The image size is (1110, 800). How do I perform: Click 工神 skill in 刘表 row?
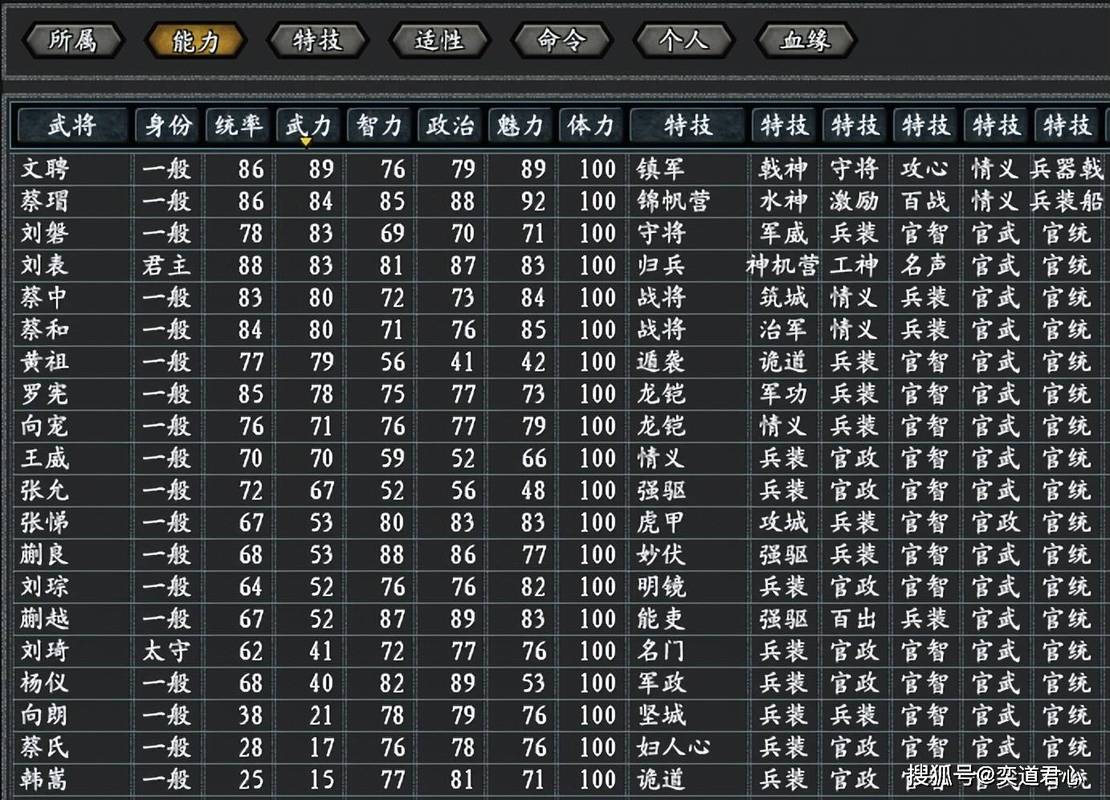pyautogui.click(x=854, y=265)
